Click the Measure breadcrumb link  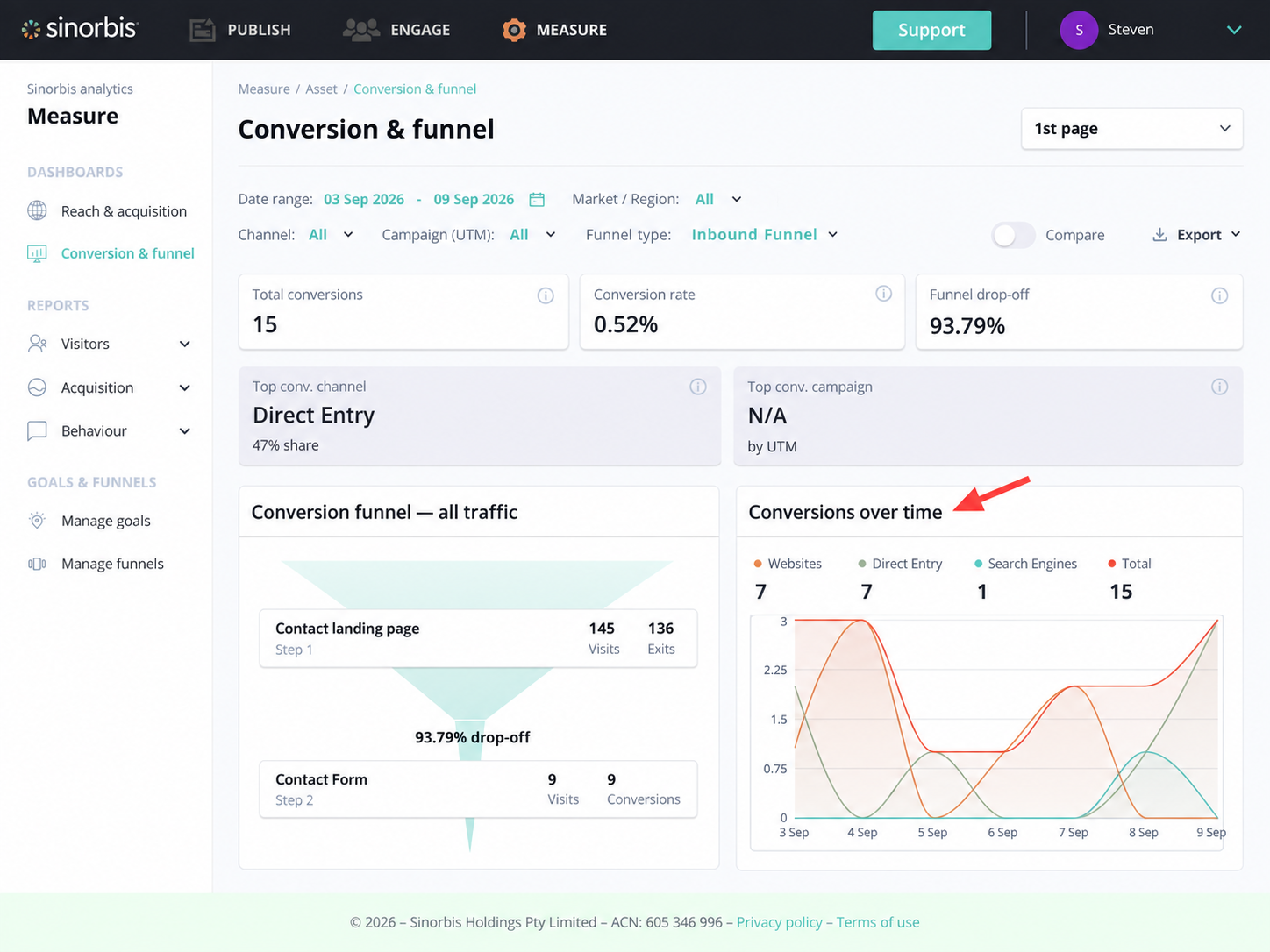point(264,89)
